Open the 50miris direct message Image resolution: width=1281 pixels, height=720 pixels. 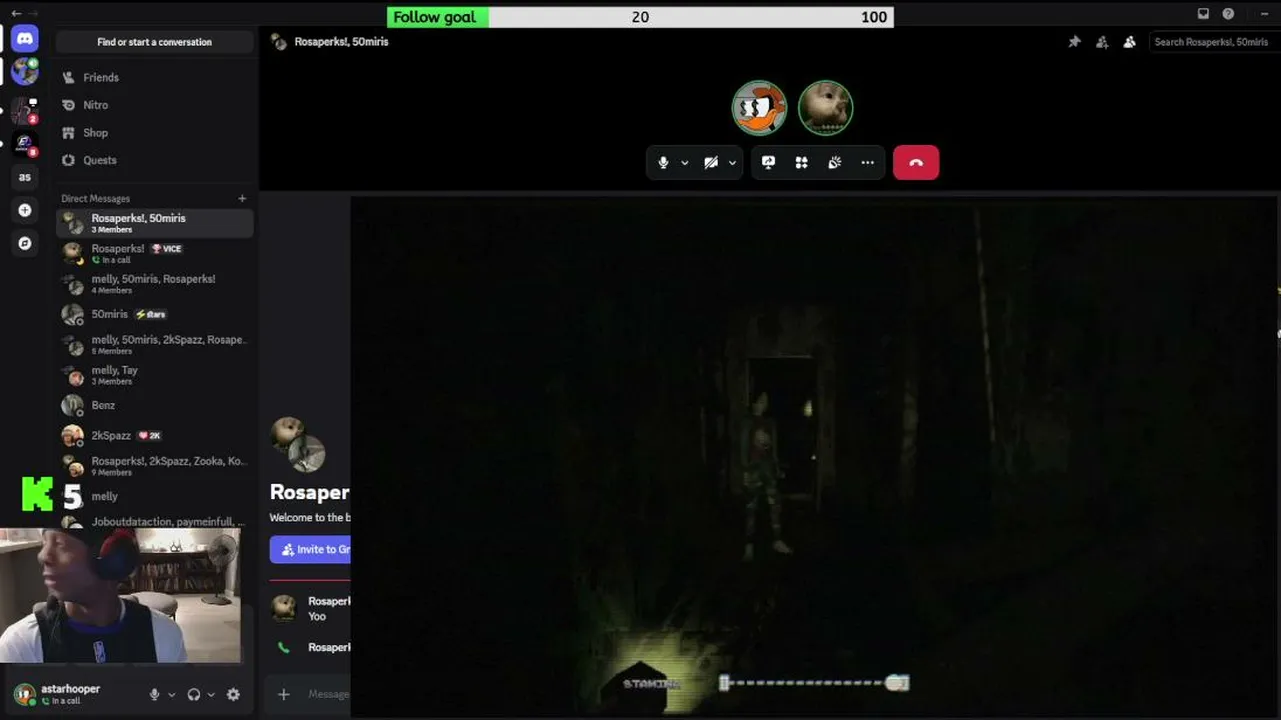155,314
